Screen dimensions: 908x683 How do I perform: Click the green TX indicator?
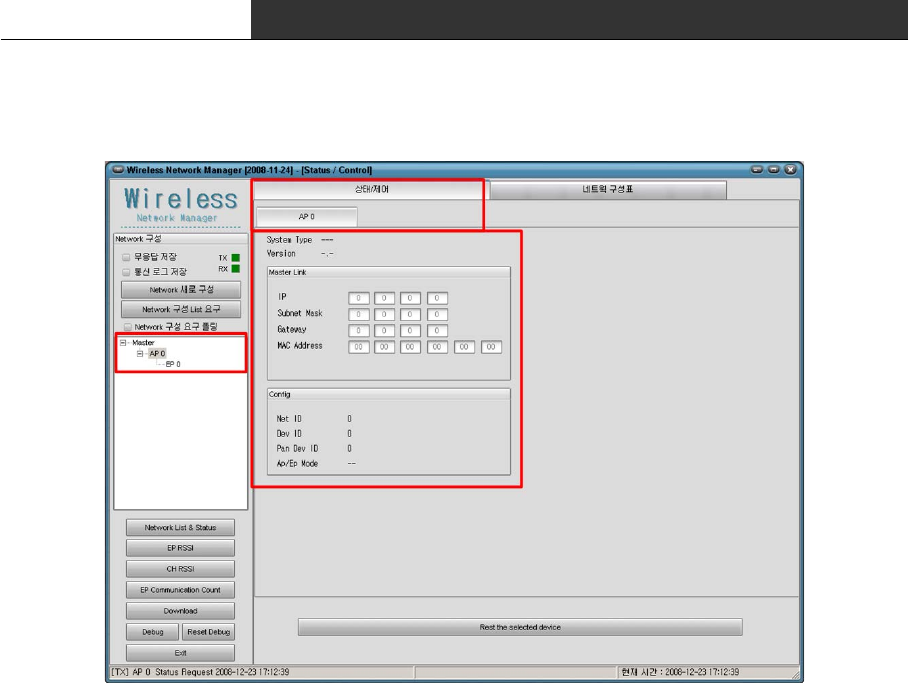click(x=236, y=258)
